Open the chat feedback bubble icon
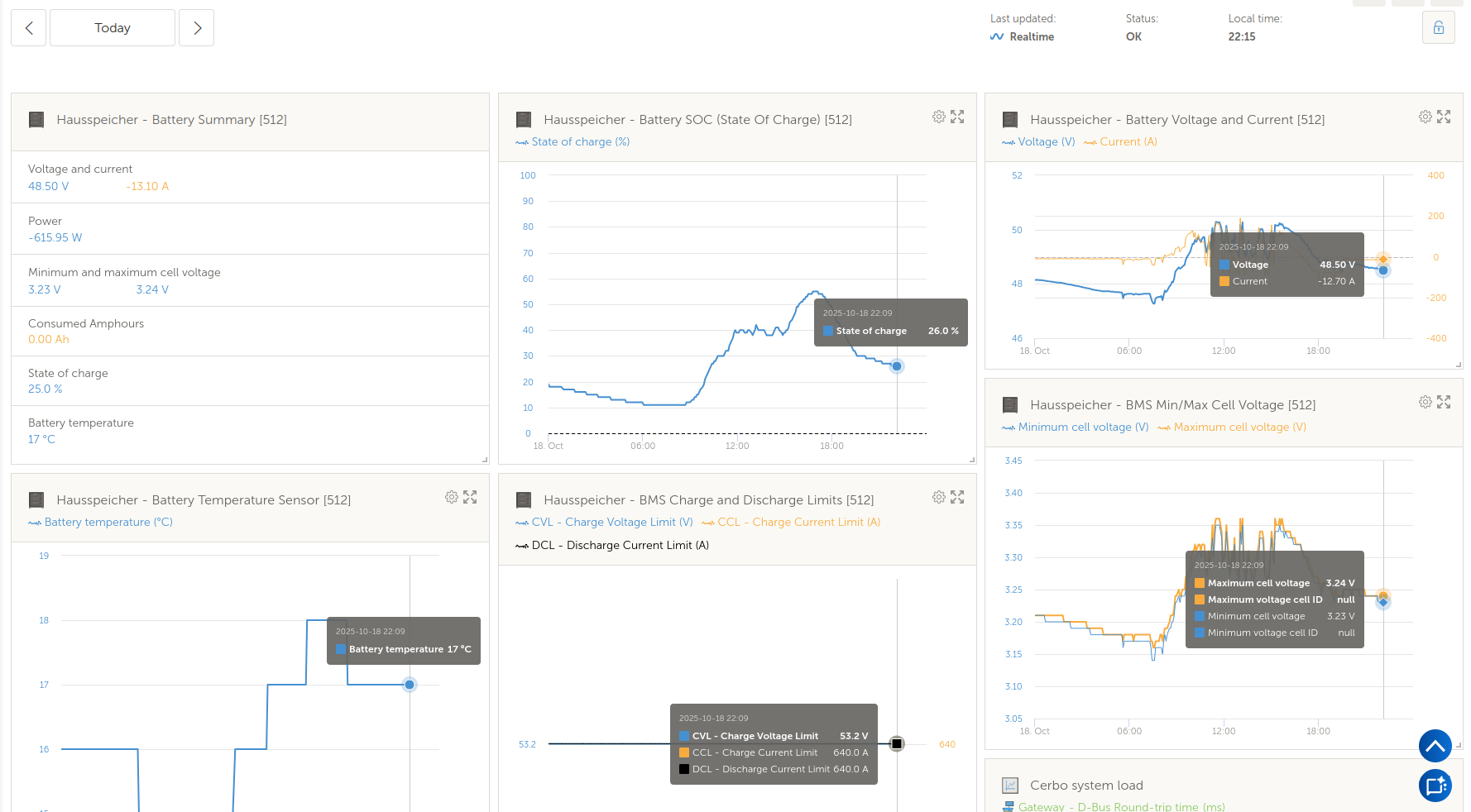Screen dimensions: 1471x812 pos(1435,786)
